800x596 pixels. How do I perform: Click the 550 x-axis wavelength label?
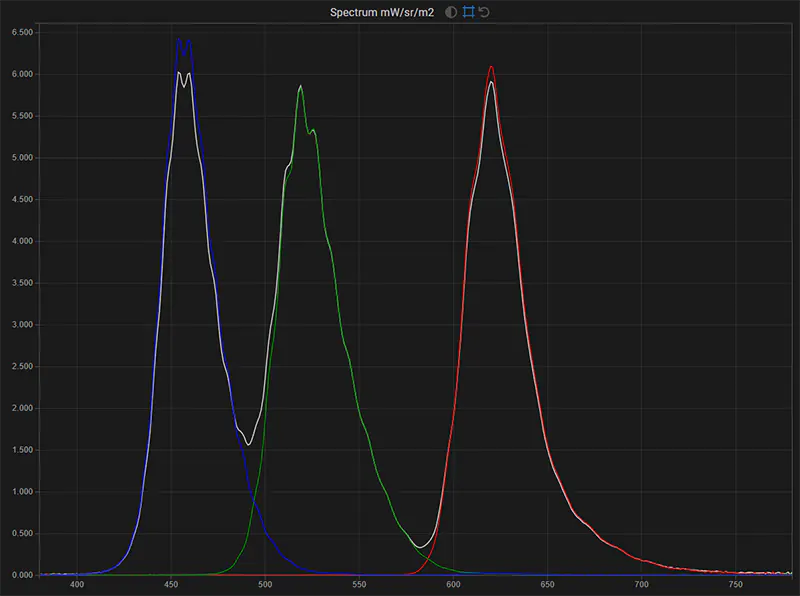[359, 585]
